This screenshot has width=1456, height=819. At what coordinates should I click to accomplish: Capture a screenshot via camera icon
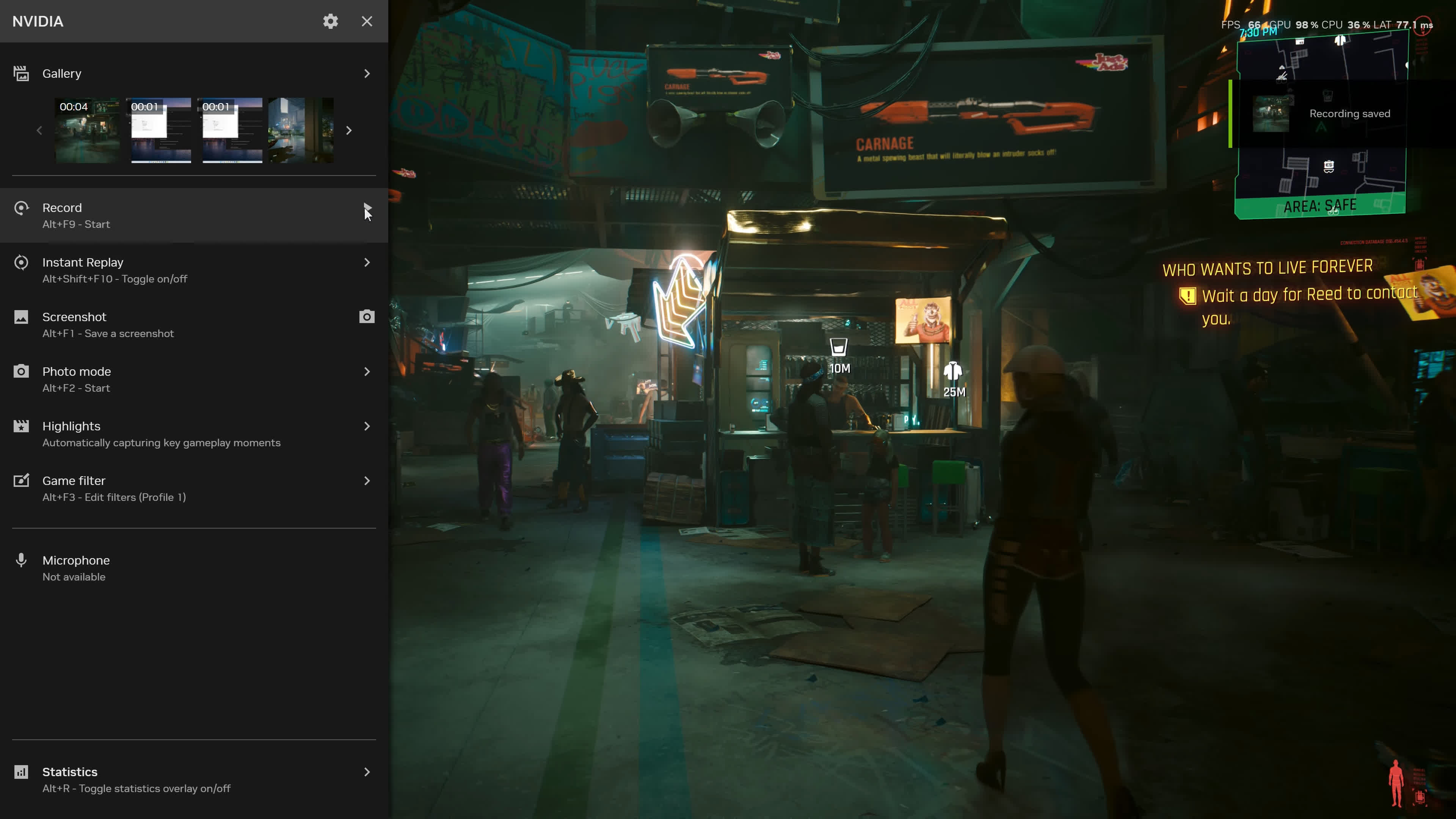tap(367, 317)
